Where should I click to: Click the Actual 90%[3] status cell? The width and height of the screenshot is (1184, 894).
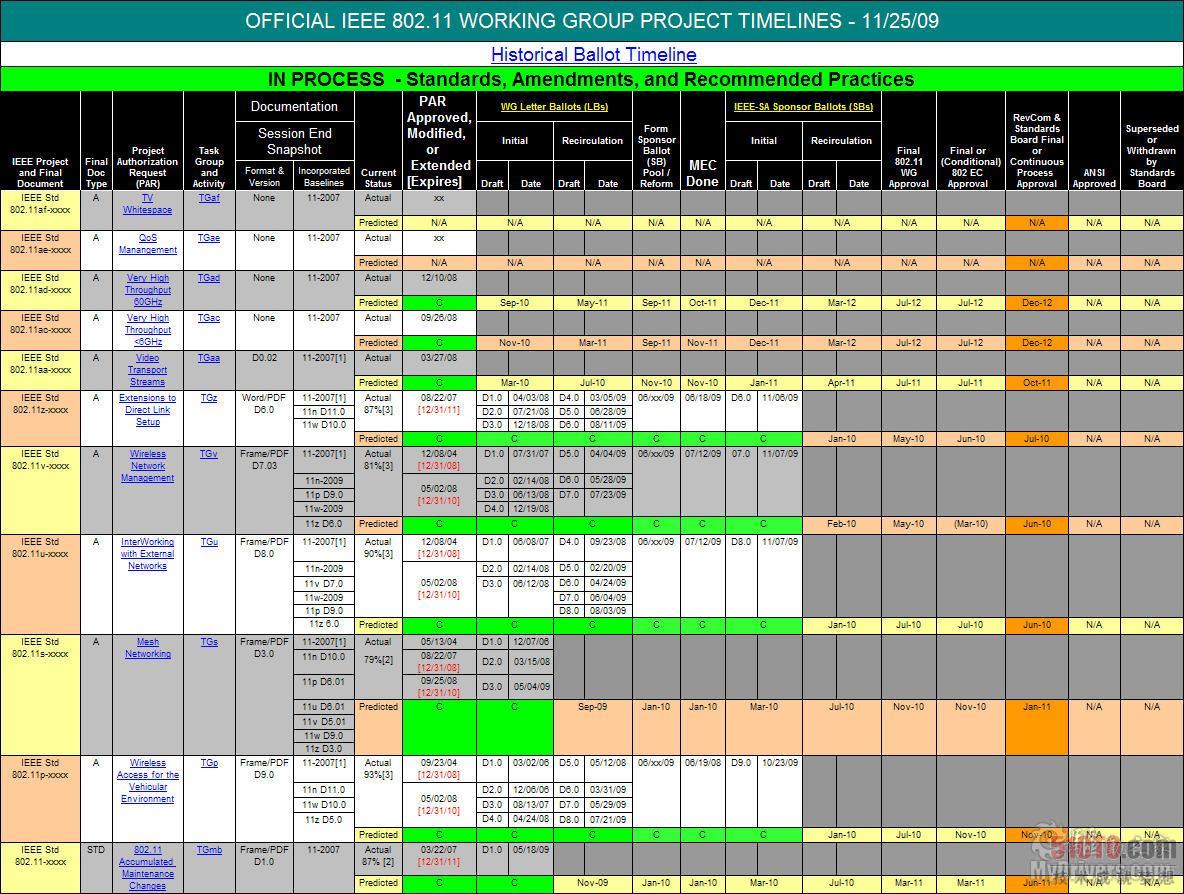pyautogui.click(x=378, y=575)
